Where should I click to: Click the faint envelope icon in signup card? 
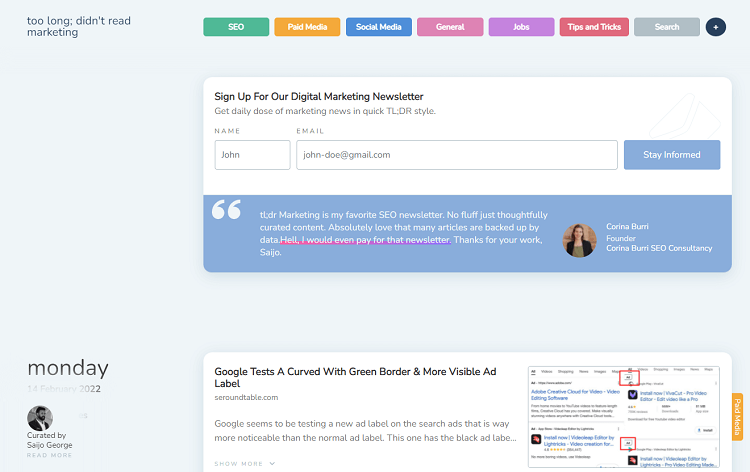click(684, 115)
